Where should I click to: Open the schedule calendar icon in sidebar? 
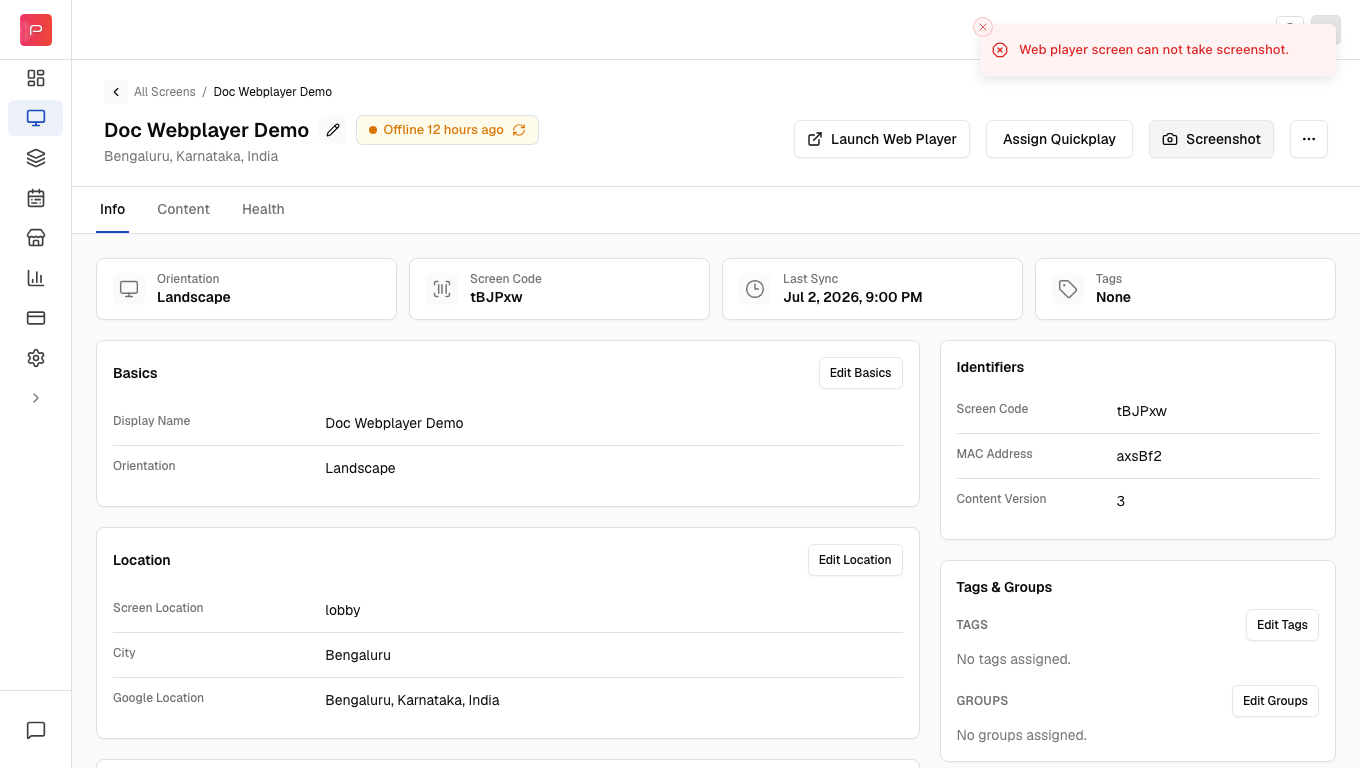(x=36, y=198)
